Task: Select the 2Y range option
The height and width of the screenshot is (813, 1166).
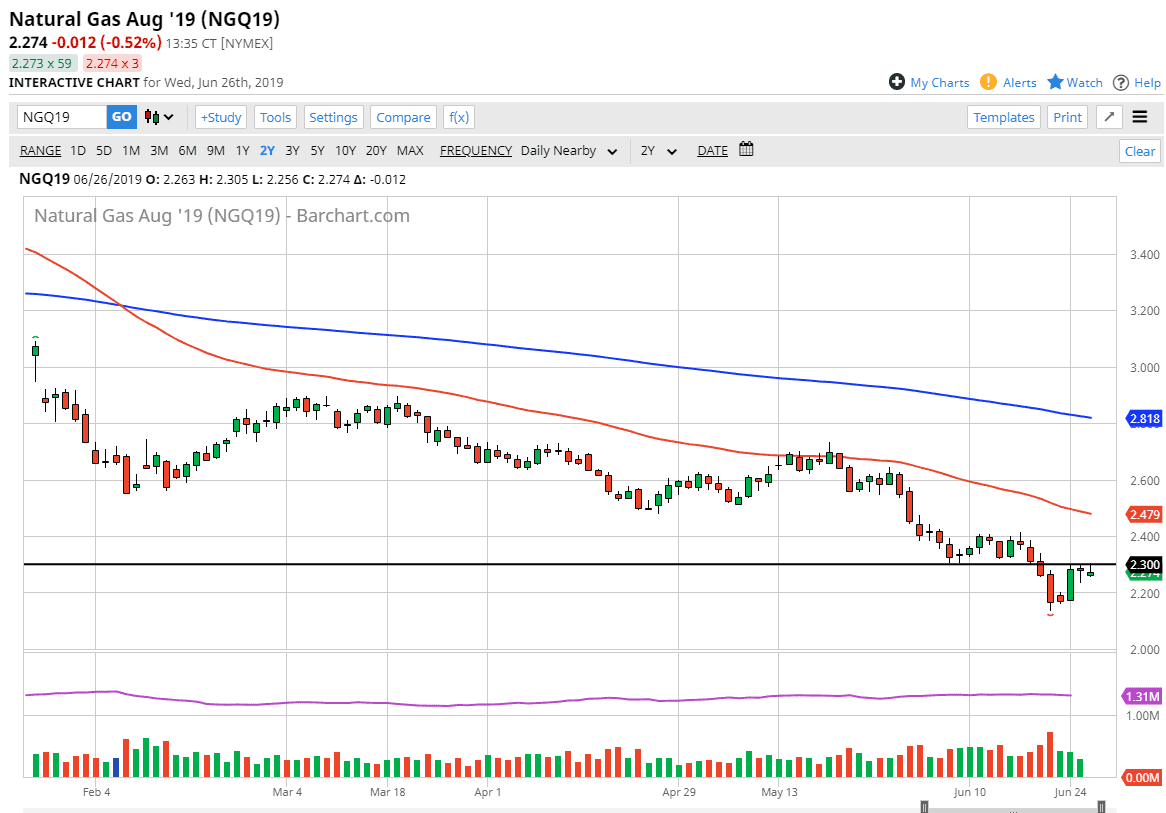Action: click(x=267, y=151)
